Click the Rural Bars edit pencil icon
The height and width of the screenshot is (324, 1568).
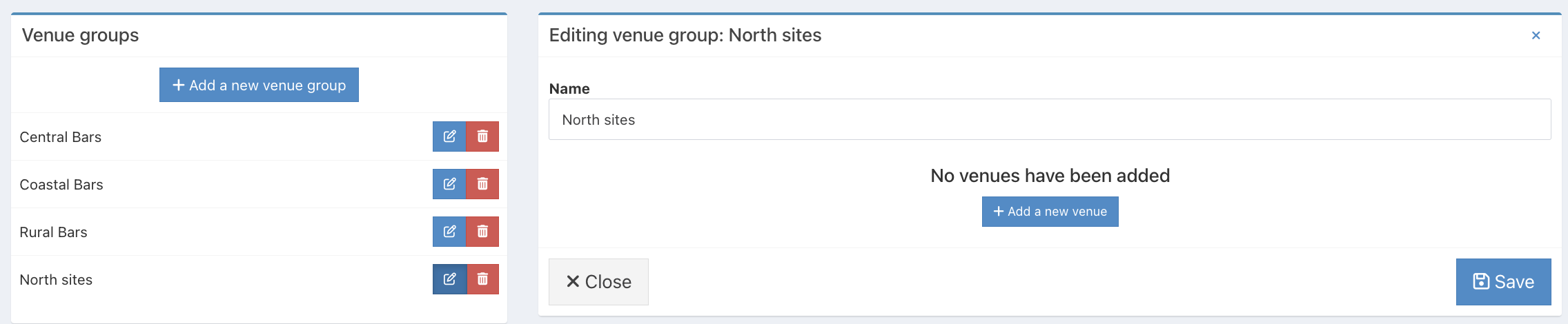point(449,232)
